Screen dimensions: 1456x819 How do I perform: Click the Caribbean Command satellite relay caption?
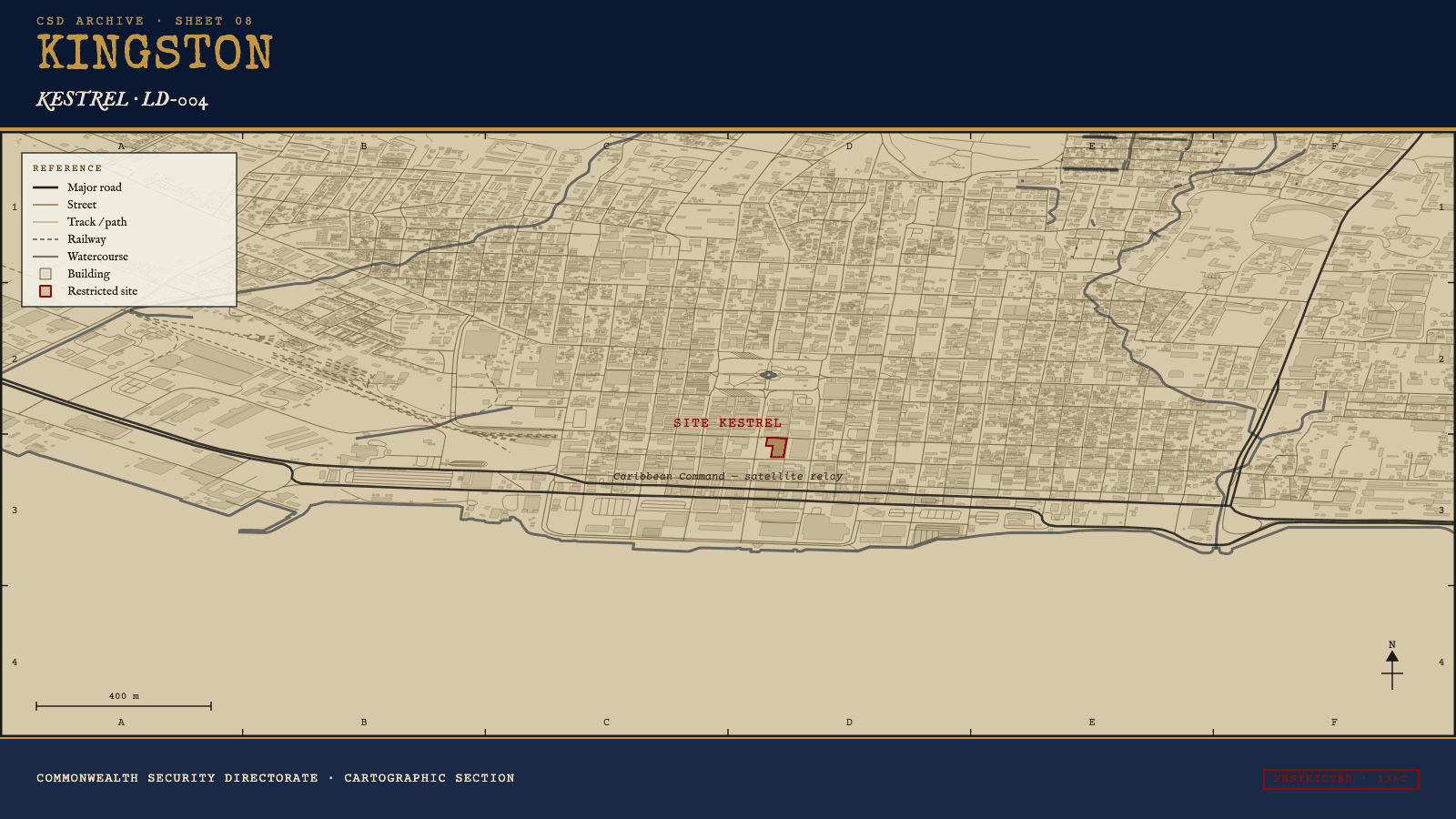pyautogui.click(x=728, y=476)
